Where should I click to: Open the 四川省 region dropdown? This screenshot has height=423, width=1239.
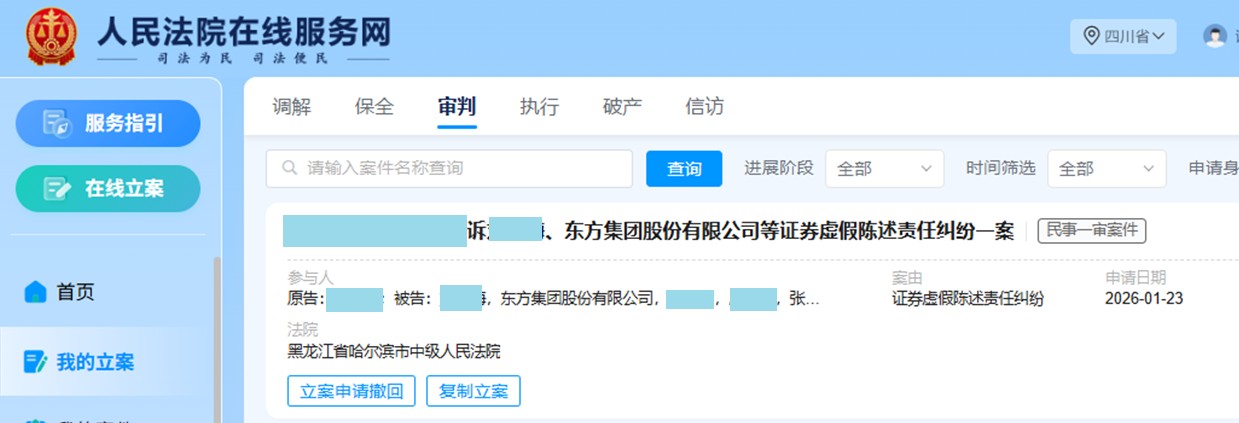(x=1123, y=37)
